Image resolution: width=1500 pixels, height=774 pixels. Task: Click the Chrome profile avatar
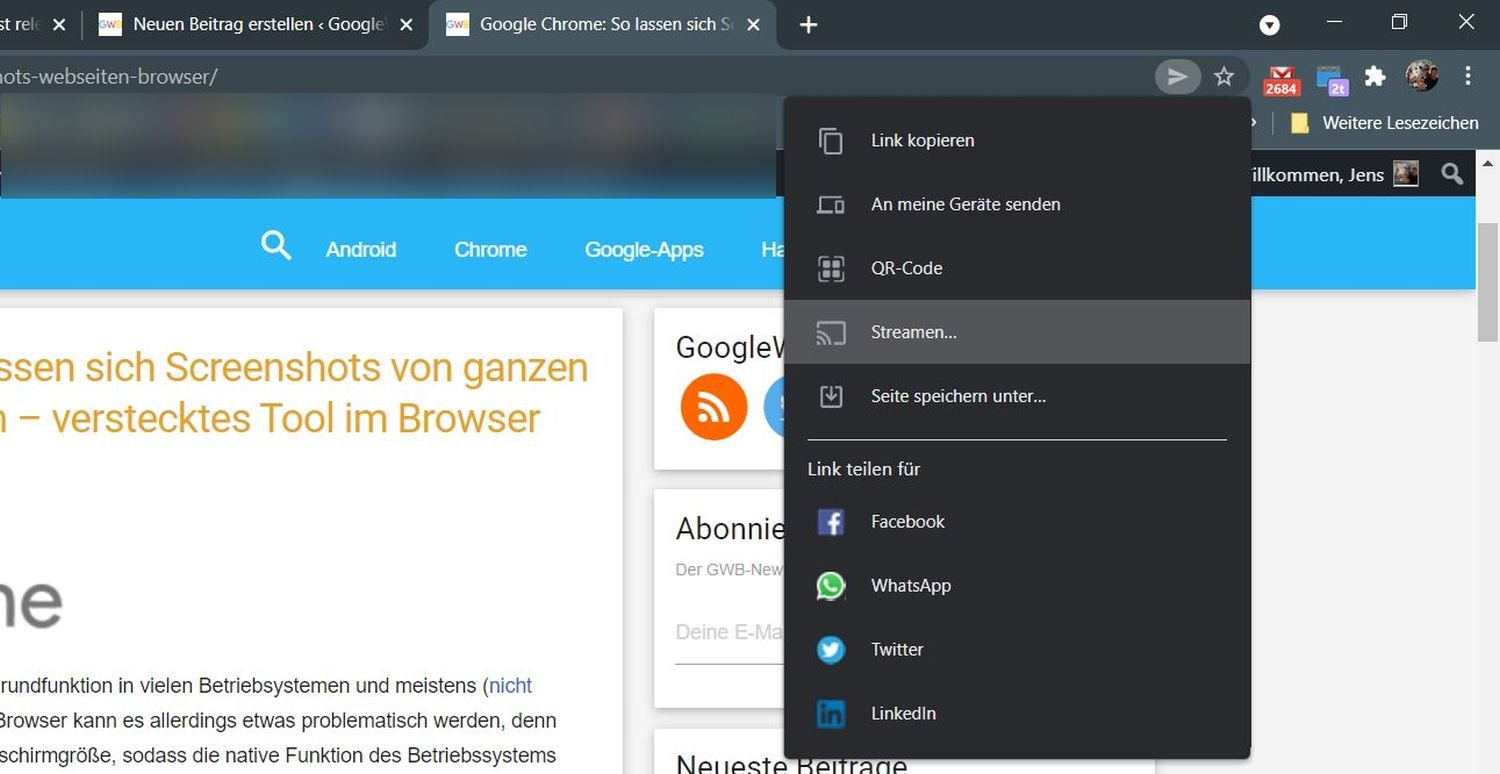pyautogui.click(x=1421, y=76)
